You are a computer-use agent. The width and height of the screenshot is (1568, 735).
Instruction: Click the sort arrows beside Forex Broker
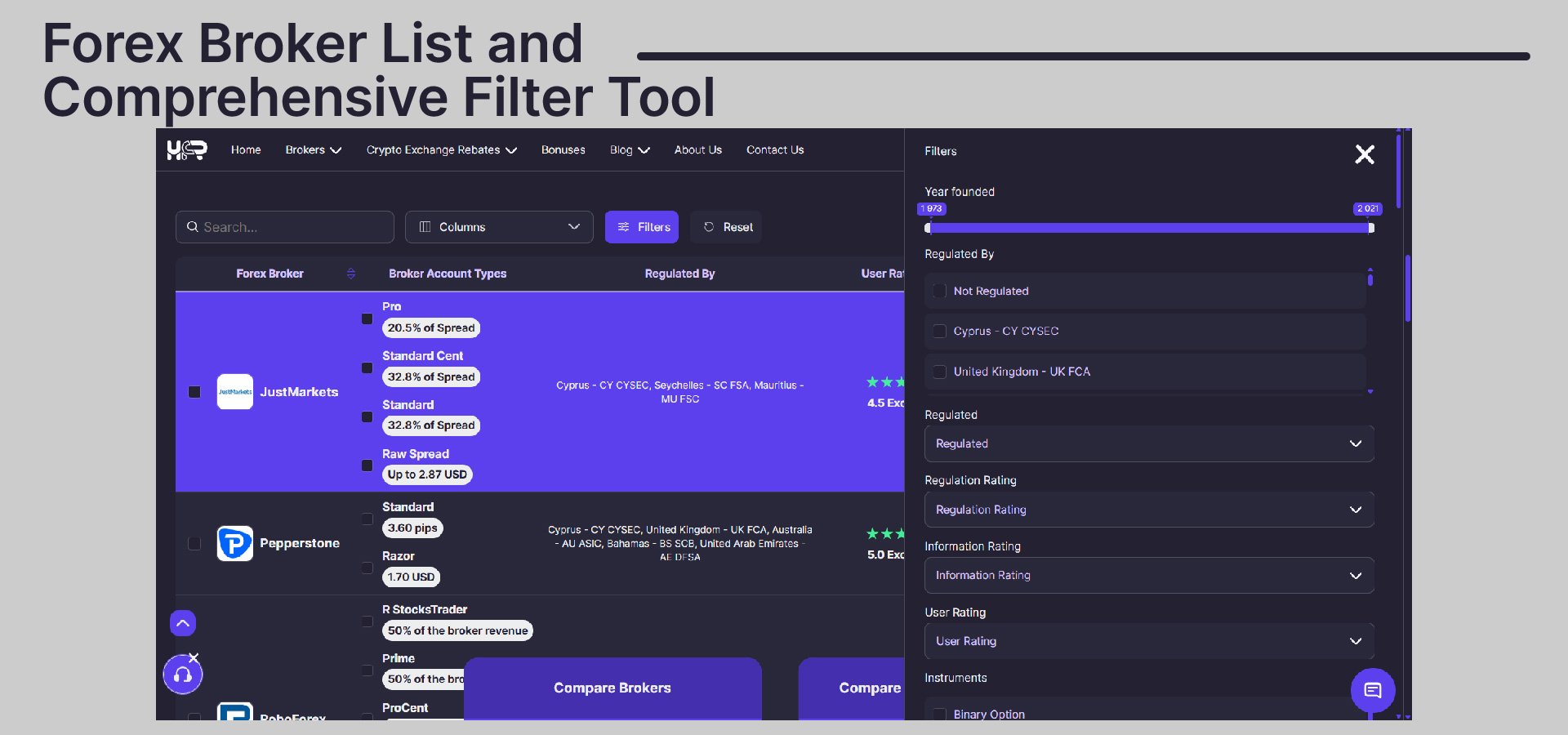351,274
